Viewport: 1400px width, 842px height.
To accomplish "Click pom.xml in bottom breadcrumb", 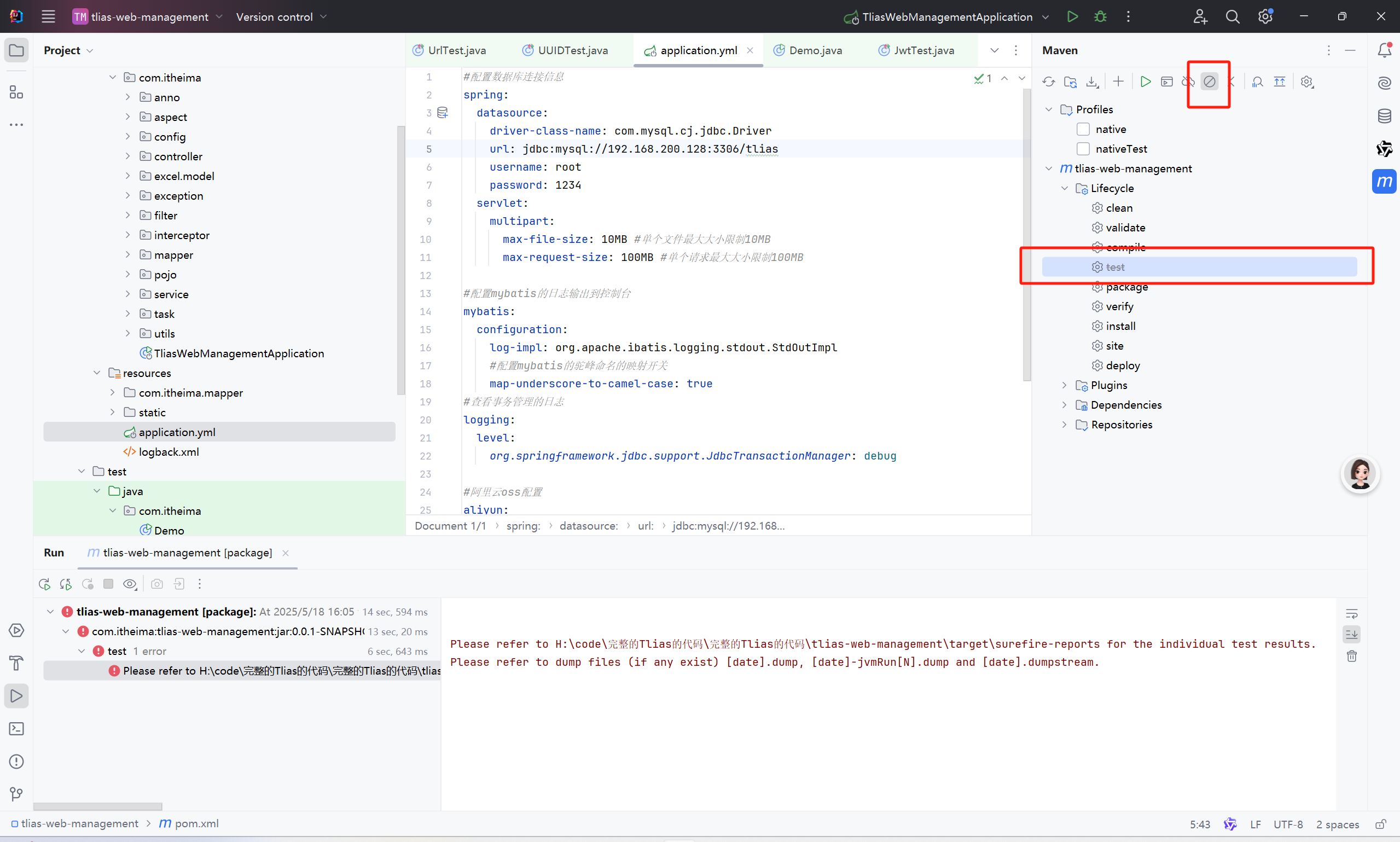I will click(196, 823).
